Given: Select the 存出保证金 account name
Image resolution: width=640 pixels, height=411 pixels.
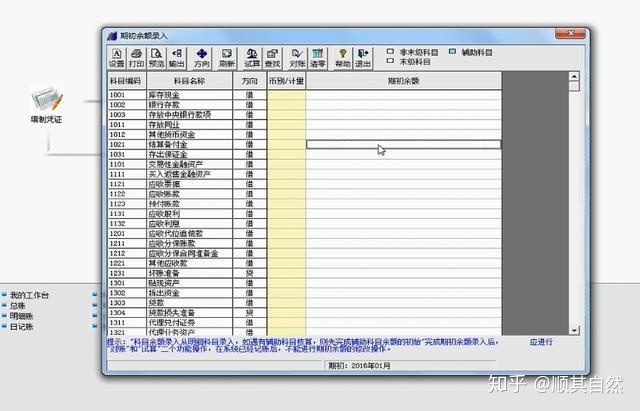Looking at the screenshot, I should (168, 154).
